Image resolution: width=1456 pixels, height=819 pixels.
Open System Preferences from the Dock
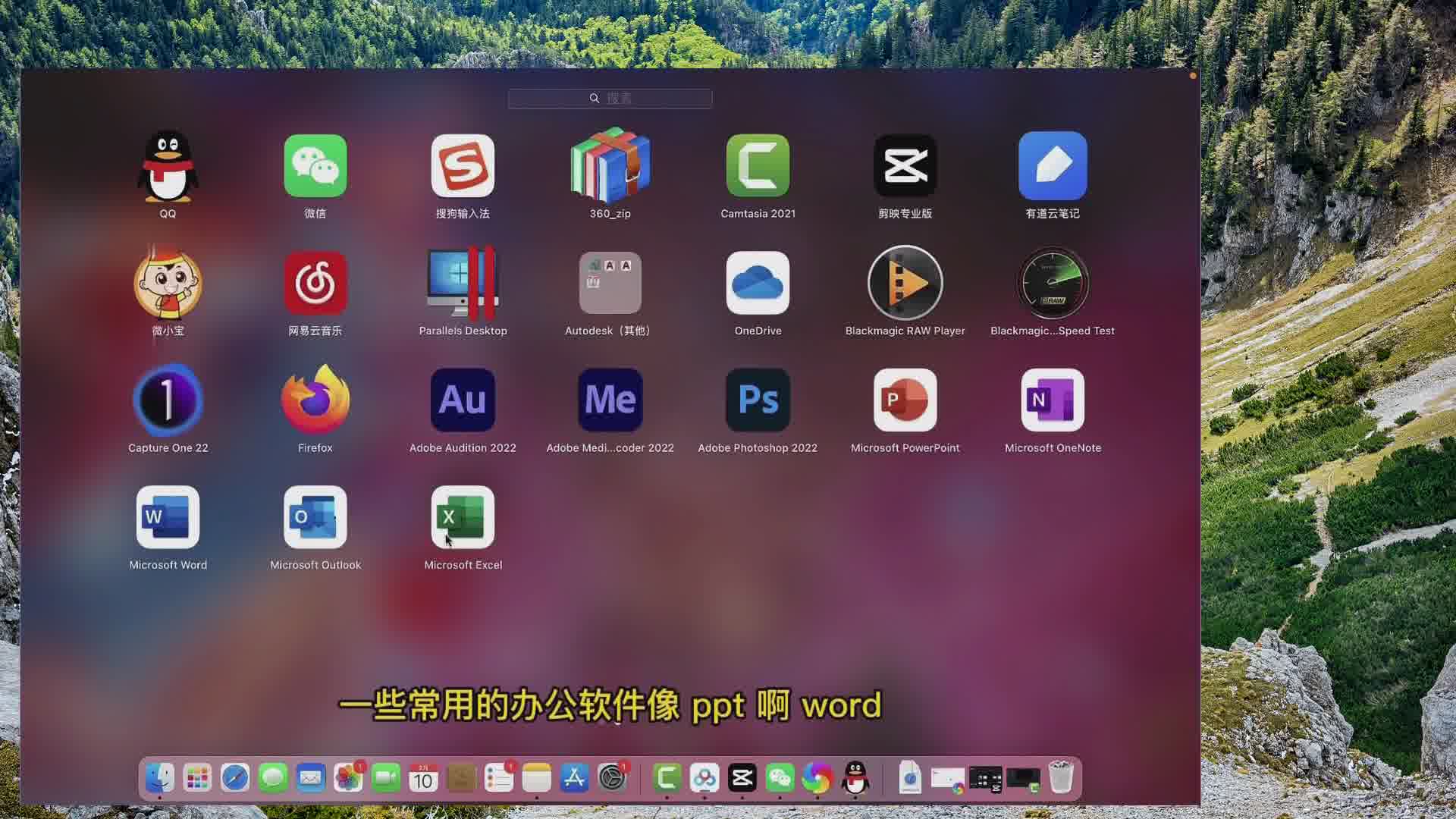[x=613, y=778]
